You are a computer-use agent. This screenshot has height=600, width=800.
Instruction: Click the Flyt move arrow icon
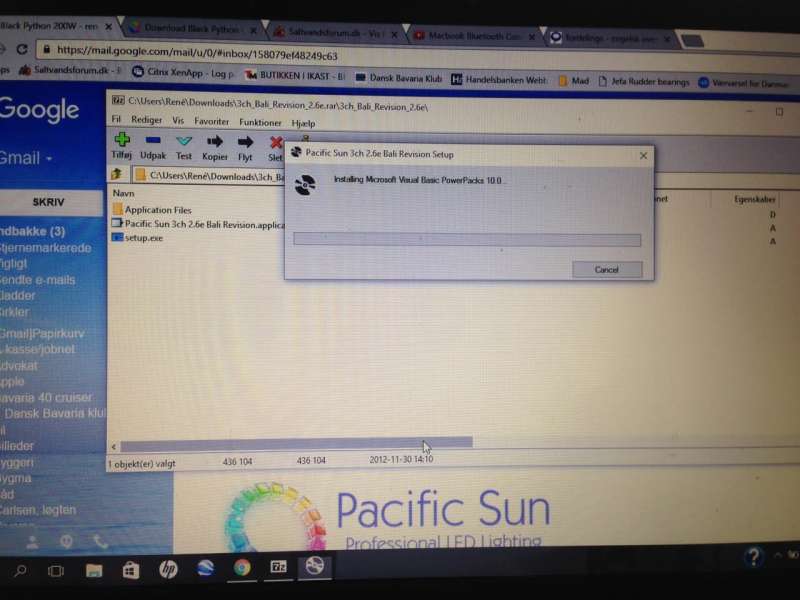[x=245, y=141]
